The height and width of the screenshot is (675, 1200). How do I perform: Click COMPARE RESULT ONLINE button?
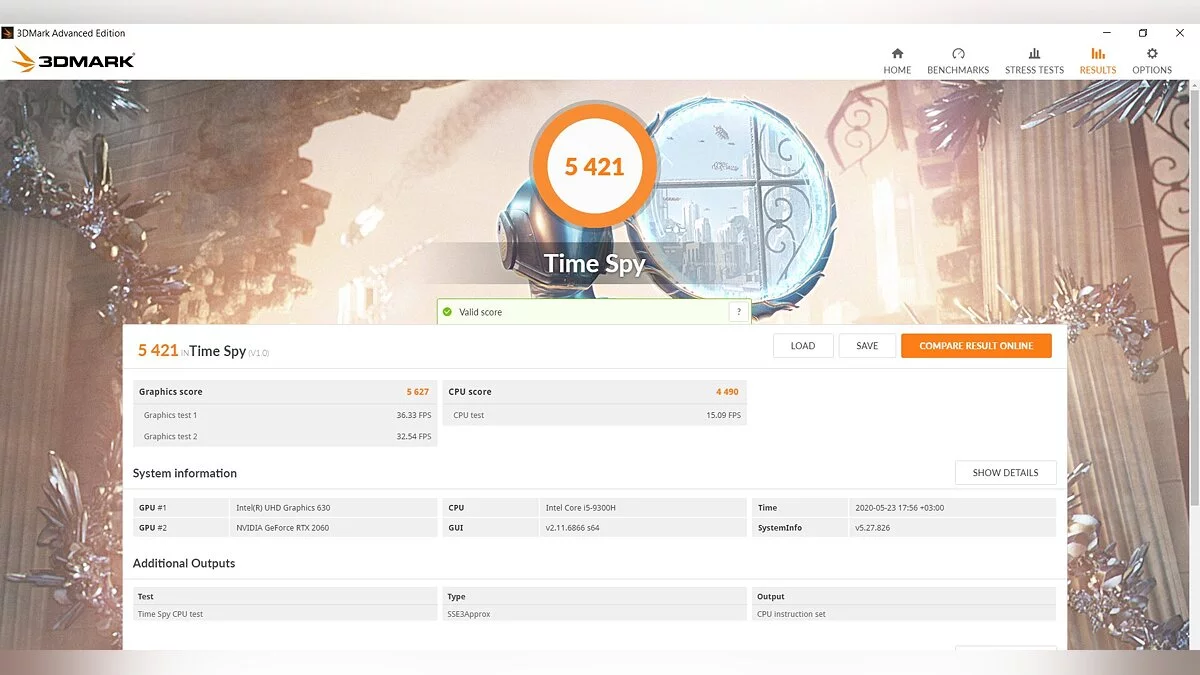pos(976,346)
